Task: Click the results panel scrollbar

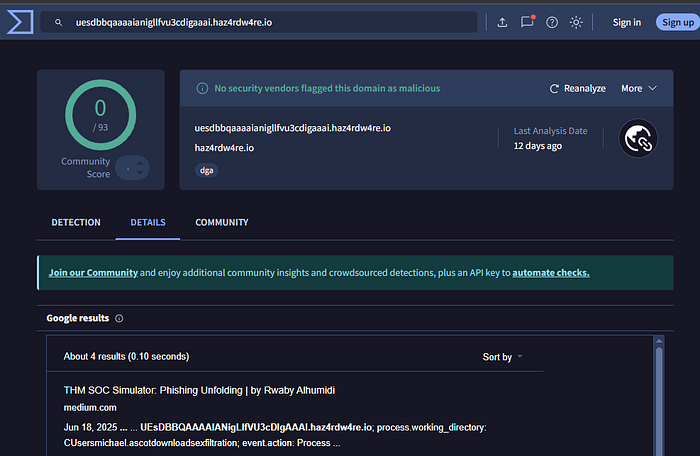Action: pos(659,401)
